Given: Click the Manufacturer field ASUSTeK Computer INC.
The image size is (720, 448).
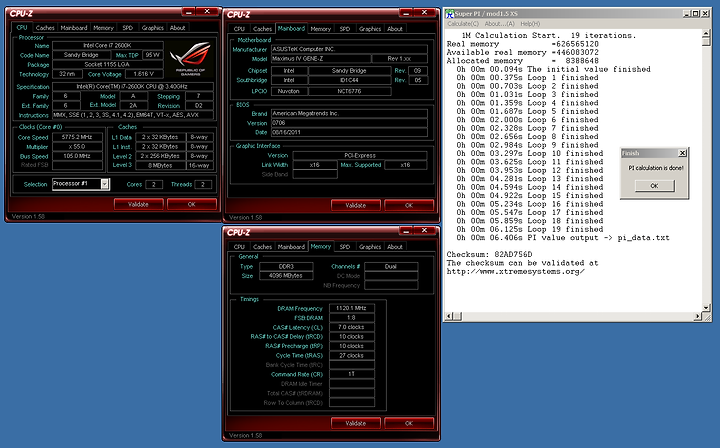Looking at the screenshot, I should tap(349, 49).
